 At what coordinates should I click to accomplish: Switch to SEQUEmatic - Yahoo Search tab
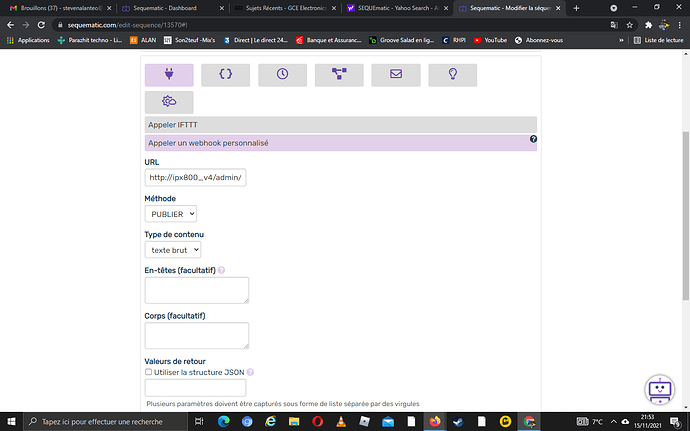point(394,8)
